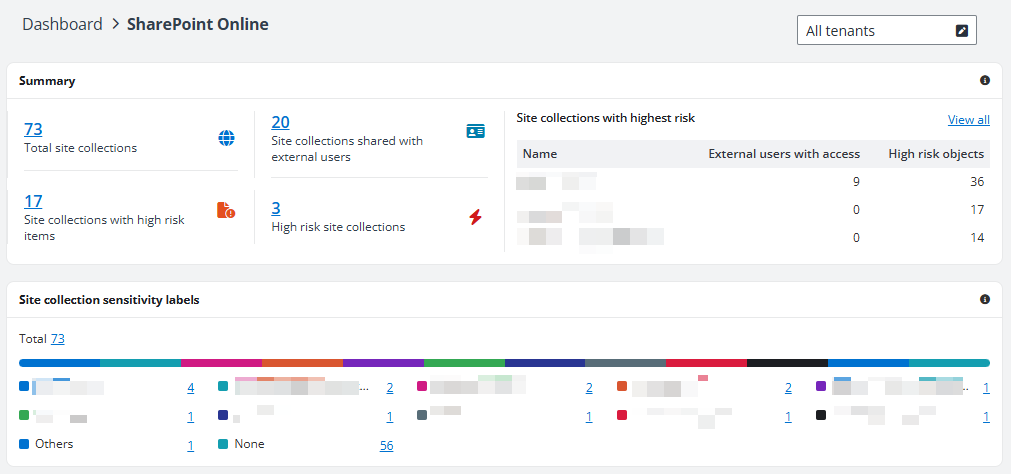Open the 3 high risk site collections link

click(276, 208)
